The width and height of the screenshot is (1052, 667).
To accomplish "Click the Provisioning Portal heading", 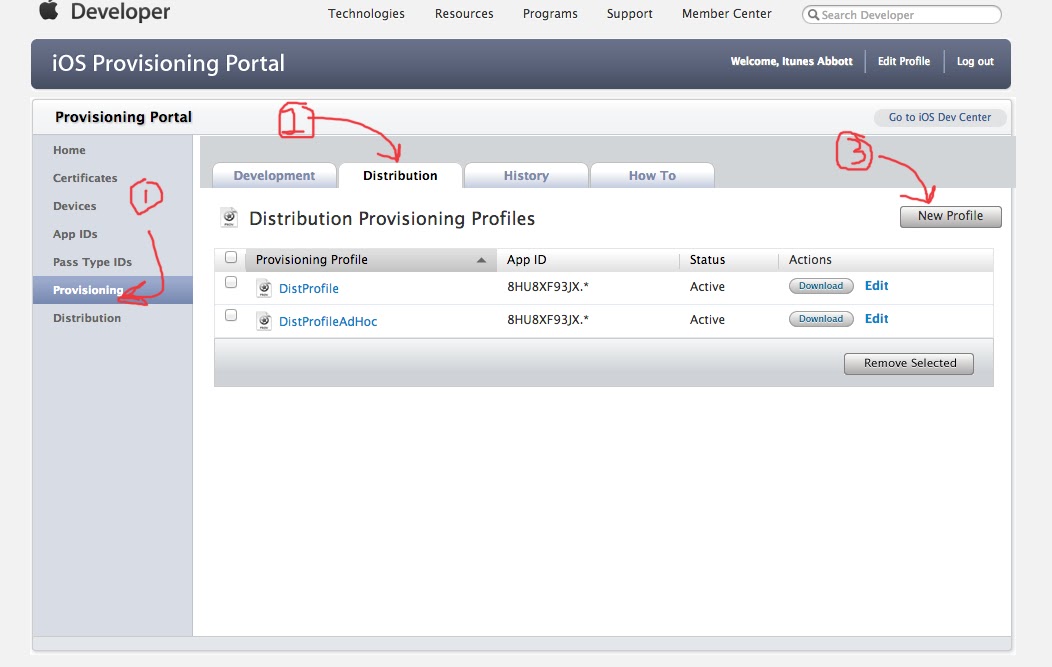I will coord(123,117).
